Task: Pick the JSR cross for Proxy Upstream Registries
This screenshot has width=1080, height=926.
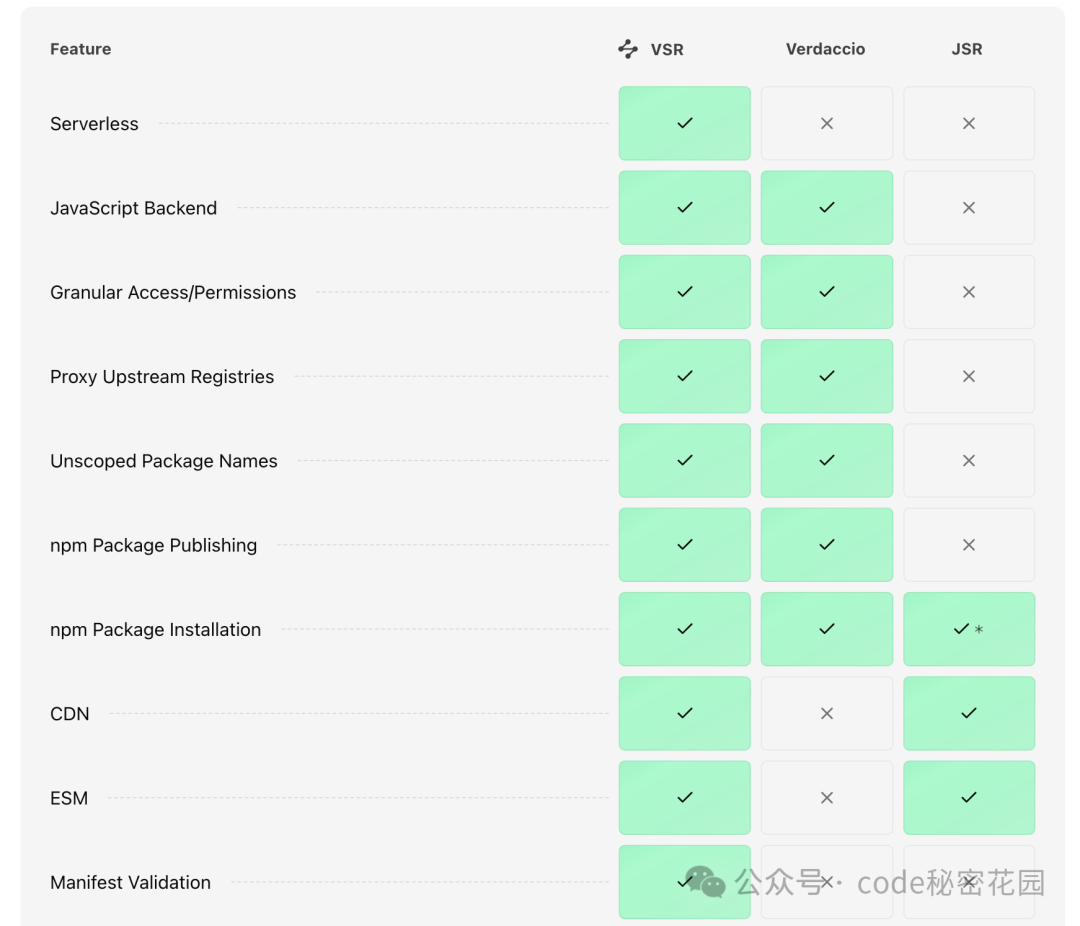Action: tap(968, 376)
